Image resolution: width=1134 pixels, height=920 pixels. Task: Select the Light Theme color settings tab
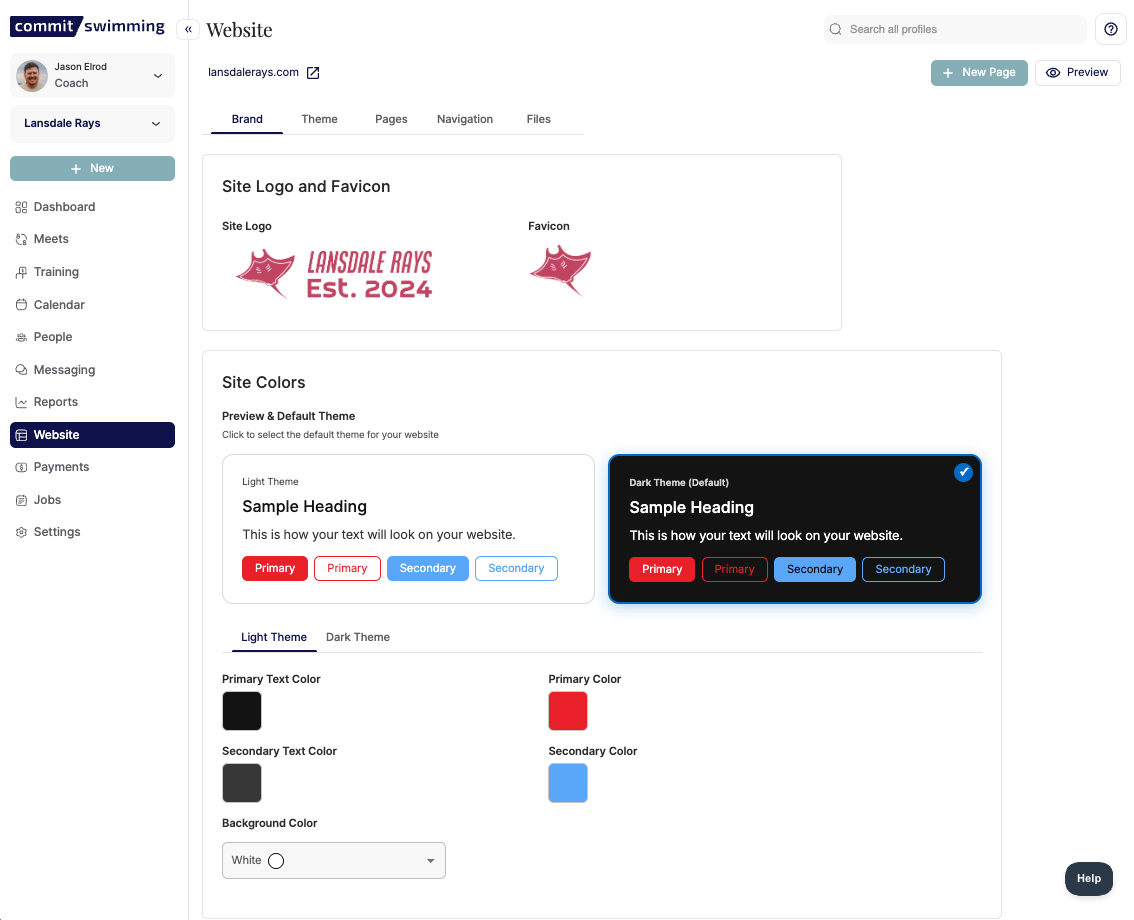[273, 637]
